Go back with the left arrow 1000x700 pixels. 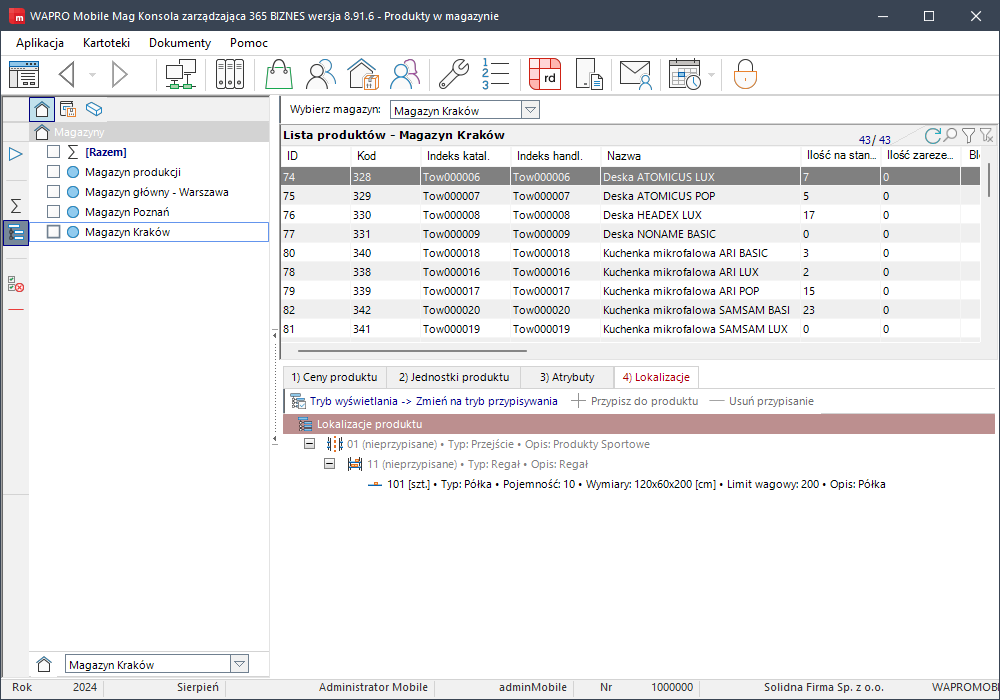[67, 75]
